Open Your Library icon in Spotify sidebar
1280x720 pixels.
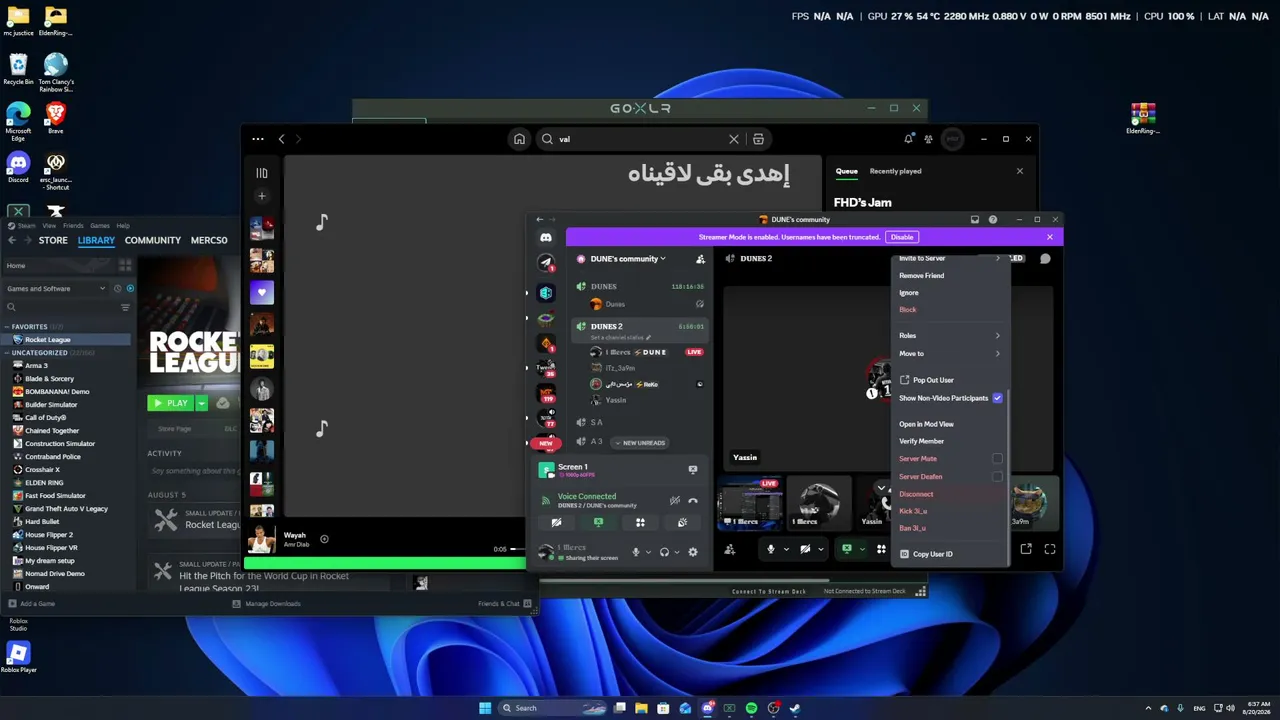tap(262, 173)
